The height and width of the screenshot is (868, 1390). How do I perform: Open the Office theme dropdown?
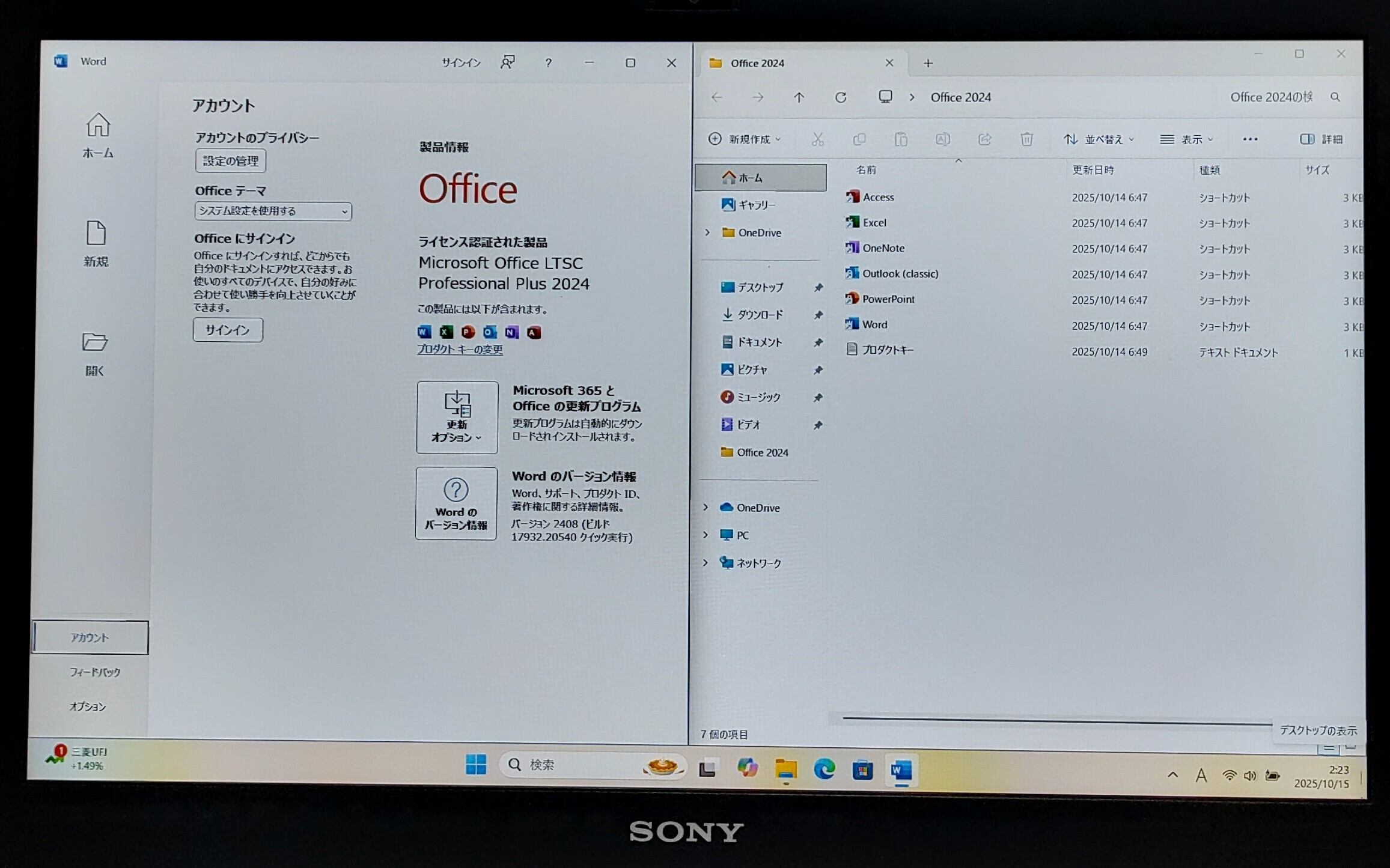273,211
